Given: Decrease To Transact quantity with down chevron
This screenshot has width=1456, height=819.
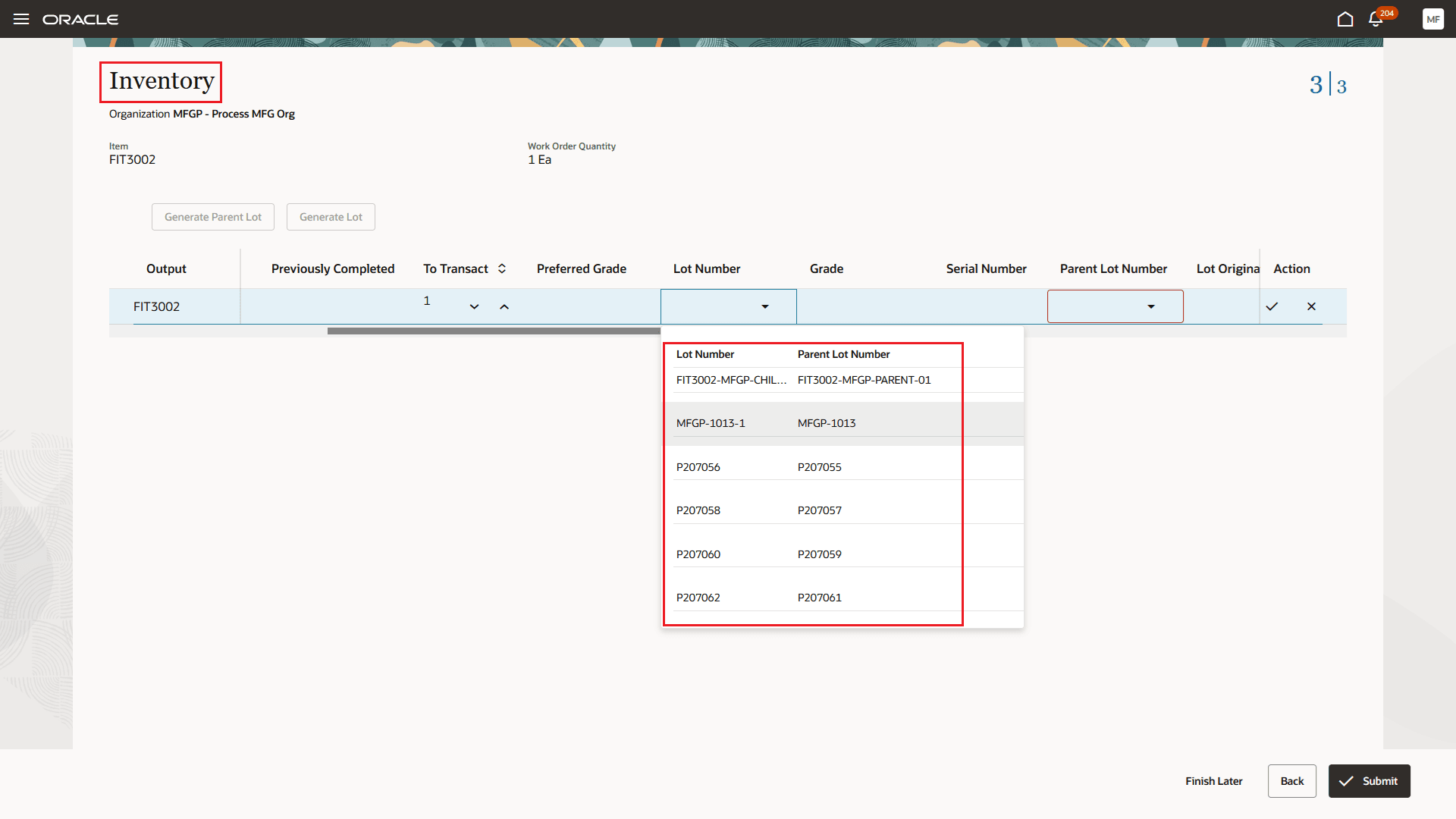Looking at the screenshot, I should coord(474,306).
